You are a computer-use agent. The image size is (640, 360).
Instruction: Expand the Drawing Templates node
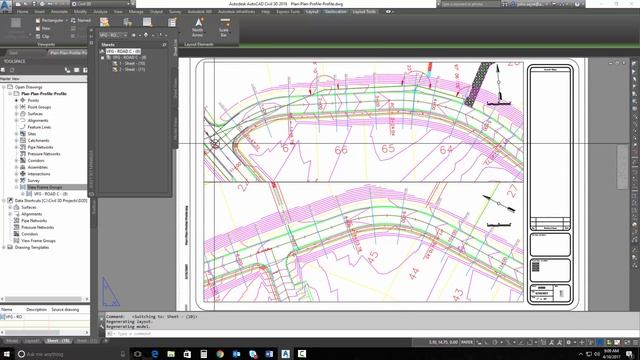(4, 247)
